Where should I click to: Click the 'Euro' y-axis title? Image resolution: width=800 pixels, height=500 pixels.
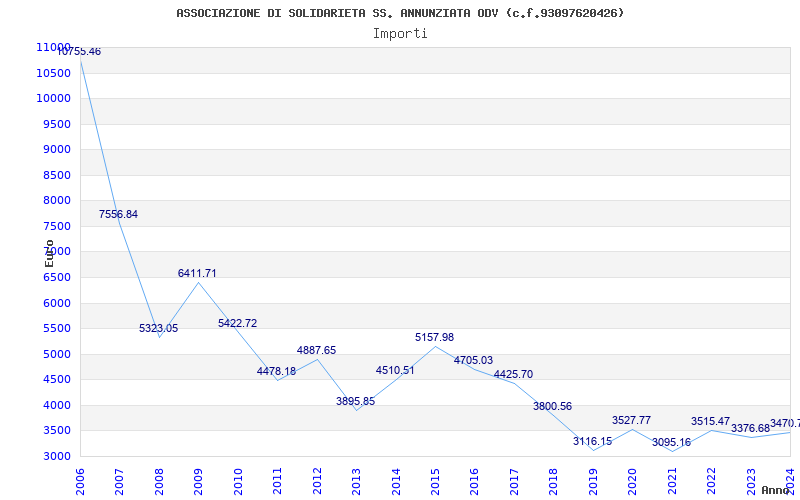click(x=49, y=254)
